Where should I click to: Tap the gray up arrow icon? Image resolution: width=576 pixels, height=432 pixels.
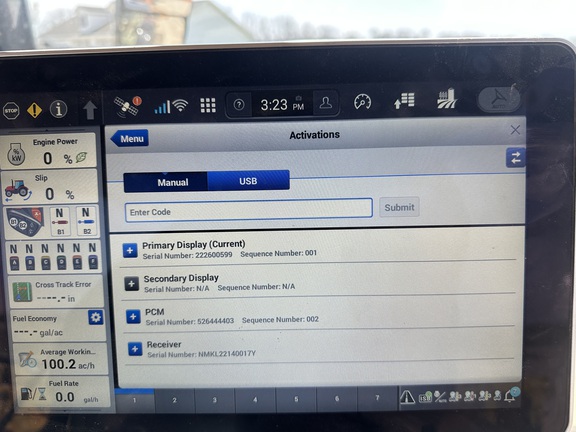pos(90,110)
